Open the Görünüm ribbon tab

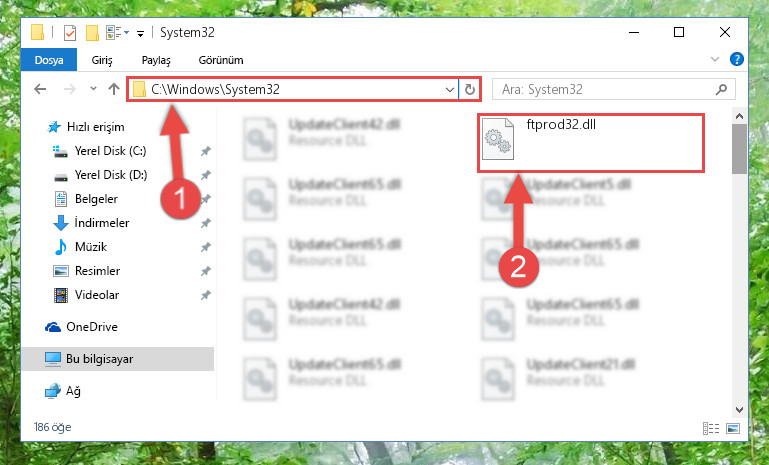221,60
